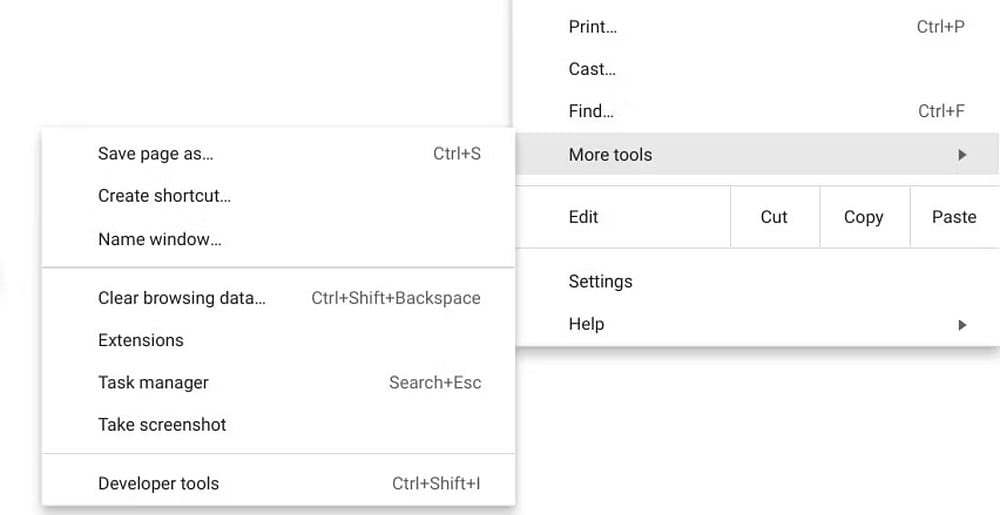
Task: Open the More tools submenu
Action: pos(756,154)
